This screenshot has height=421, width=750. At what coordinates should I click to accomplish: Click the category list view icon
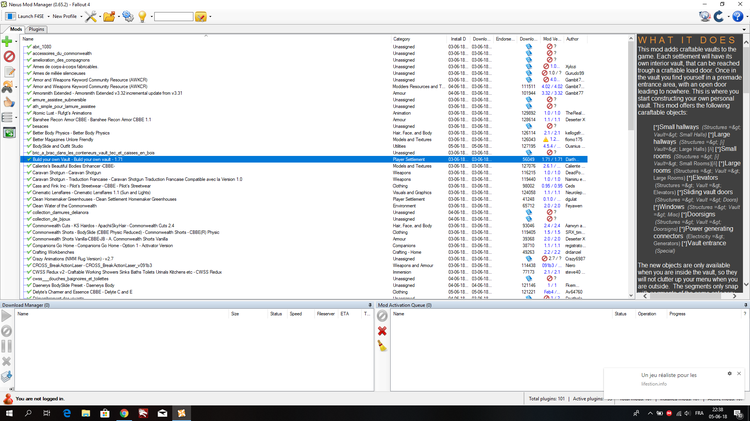7,117
